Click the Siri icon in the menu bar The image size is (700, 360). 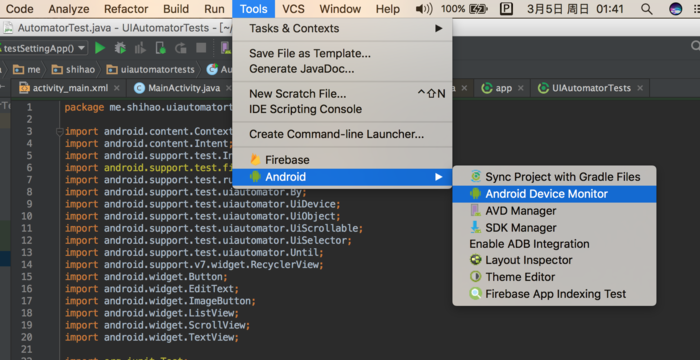[675, 9]
